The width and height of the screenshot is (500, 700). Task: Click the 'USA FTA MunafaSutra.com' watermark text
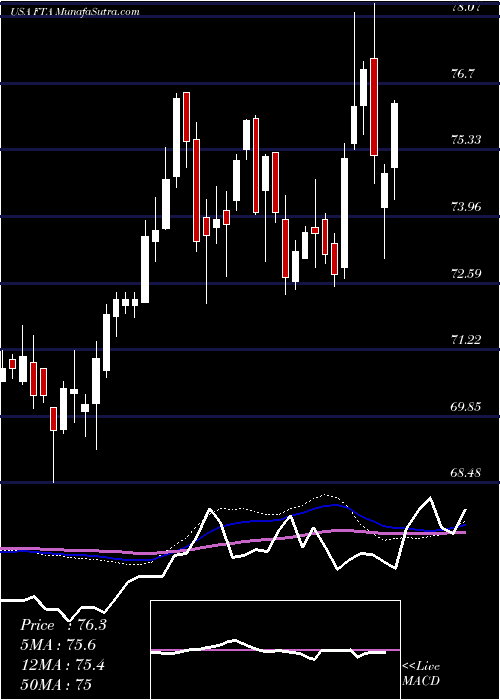[76, 12]
